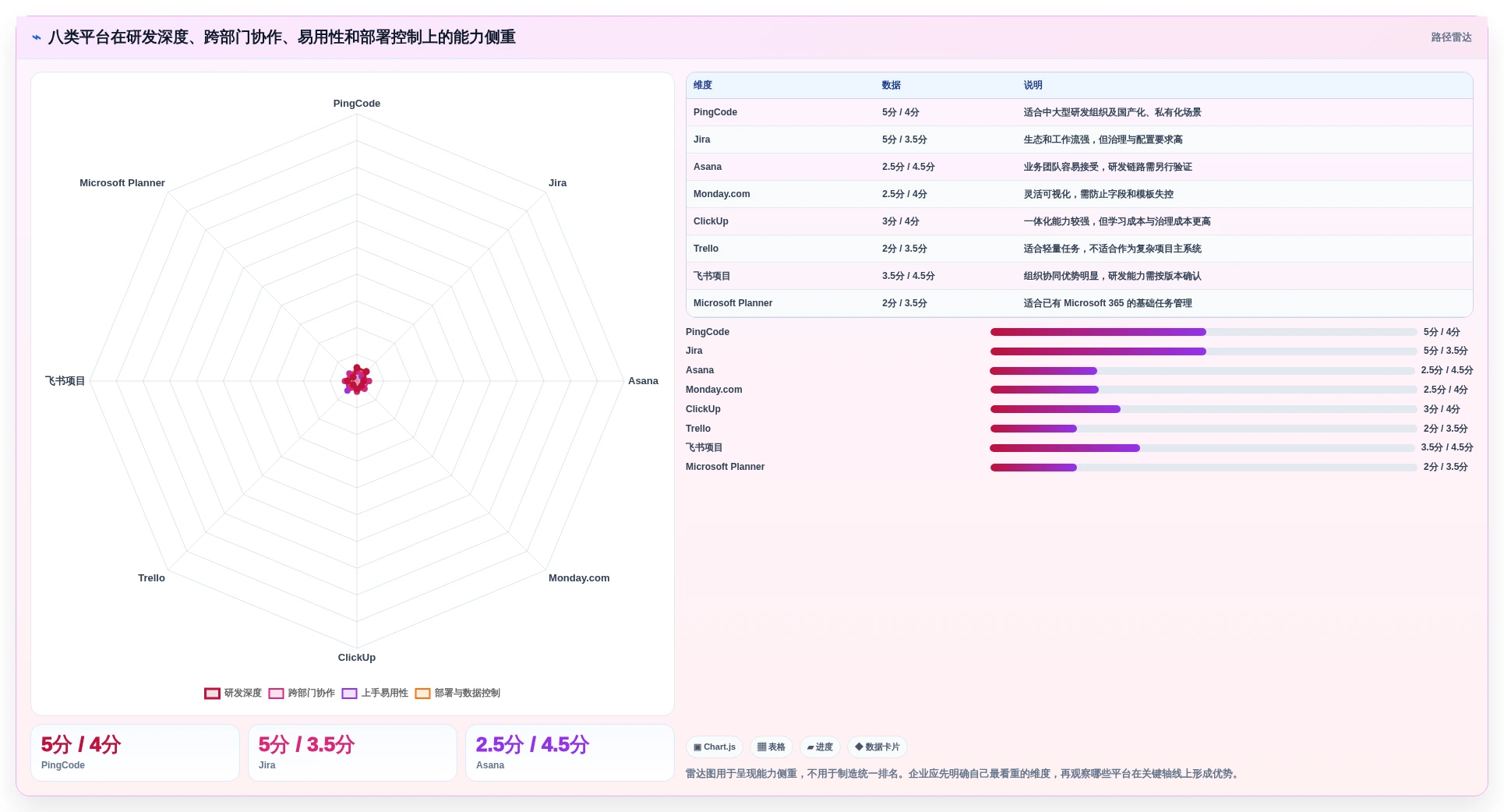
Task: Click the ClickUp radar axis label
Action: (x=357, y=658)
